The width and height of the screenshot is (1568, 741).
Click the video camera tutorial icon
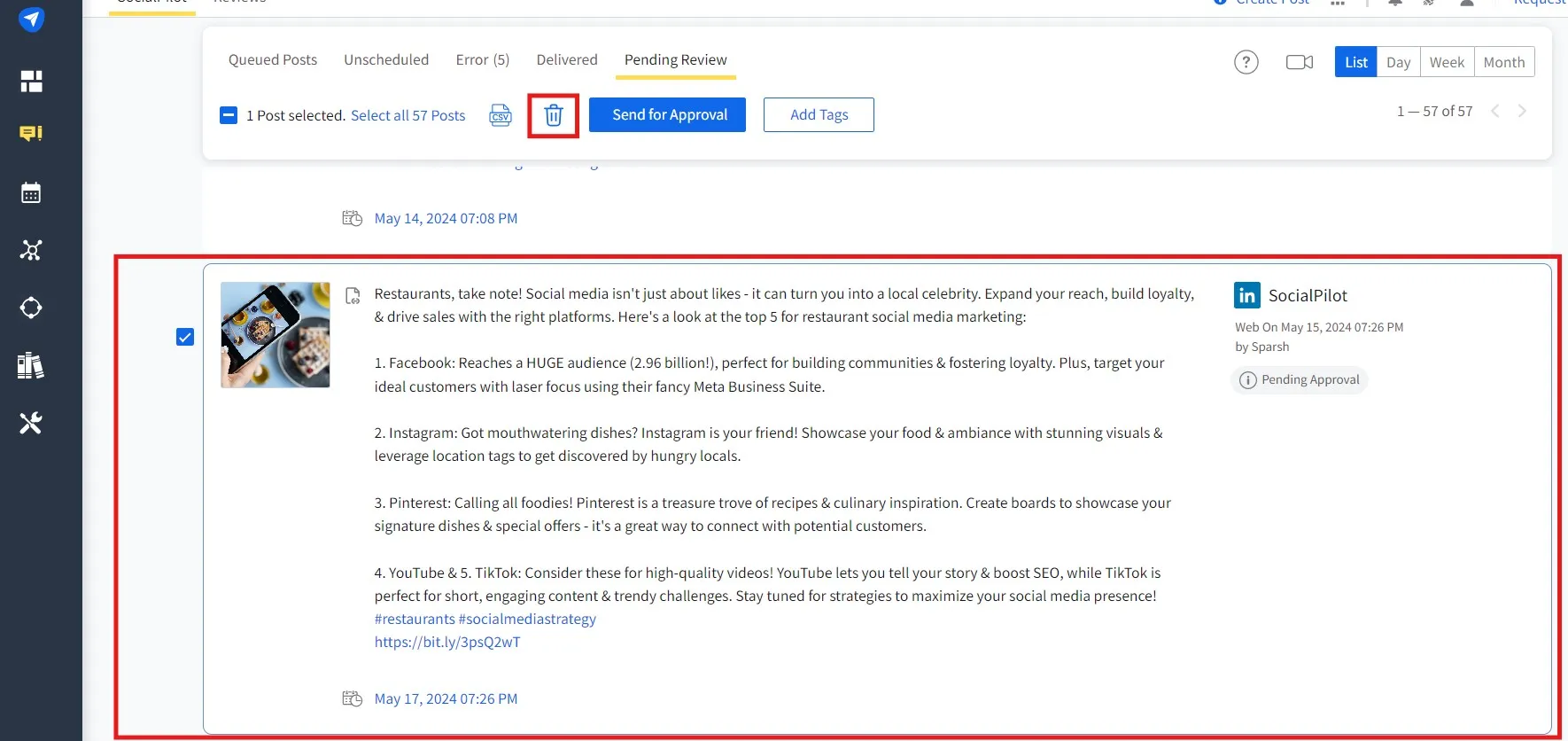(x=1300, y=62)
